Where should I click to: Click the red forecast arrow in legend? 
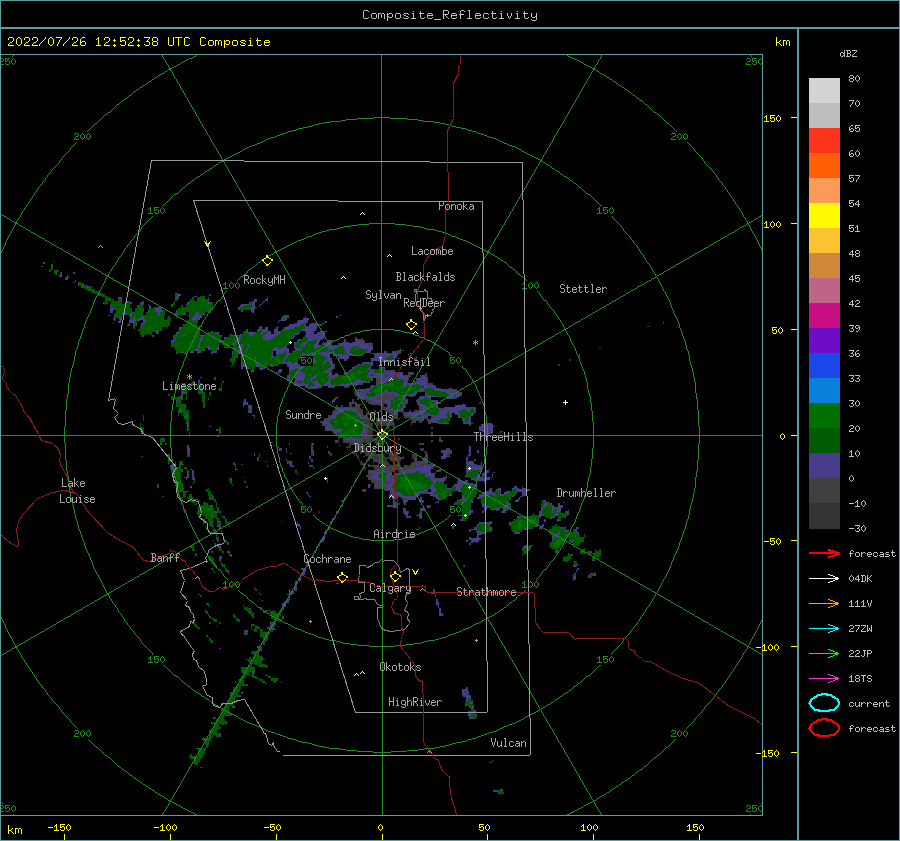[824, 553]
